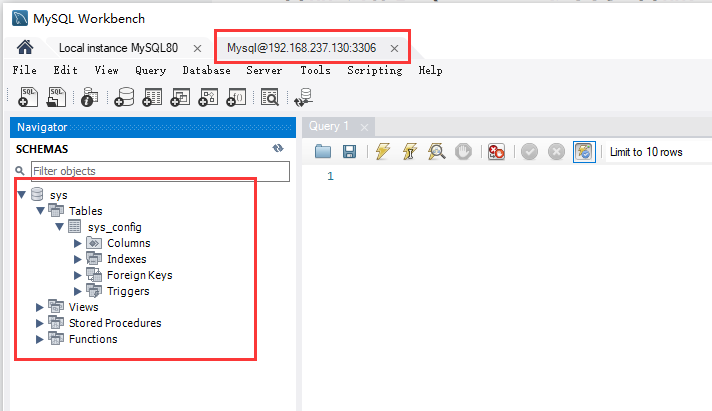Open the View menu
Image resolution: width=712 pixels, height=411 pixels.
(106, 70)
